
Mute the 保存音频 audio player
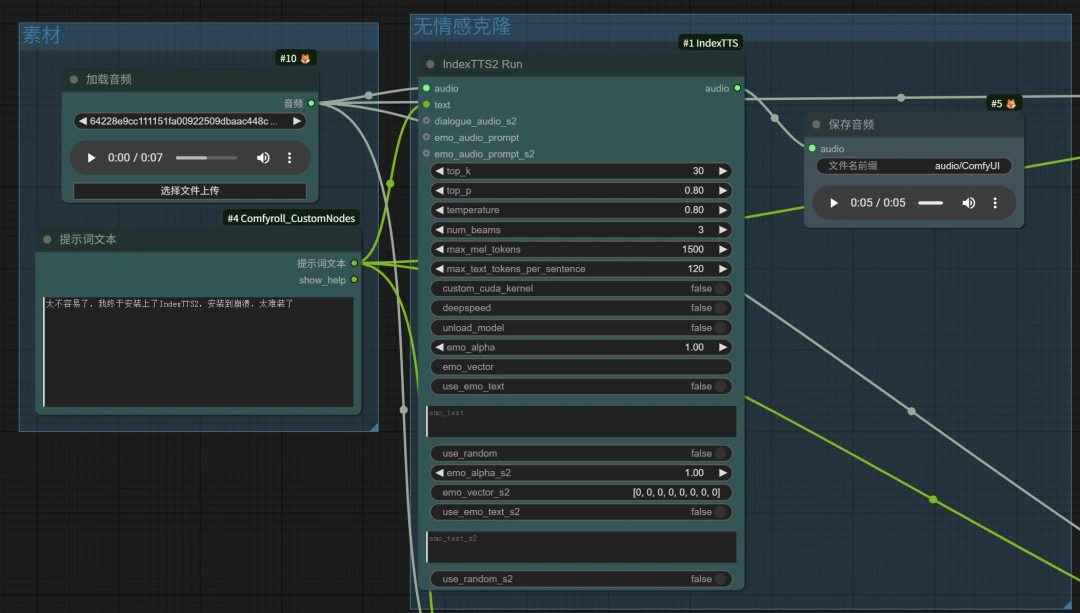tap(968, 203)
